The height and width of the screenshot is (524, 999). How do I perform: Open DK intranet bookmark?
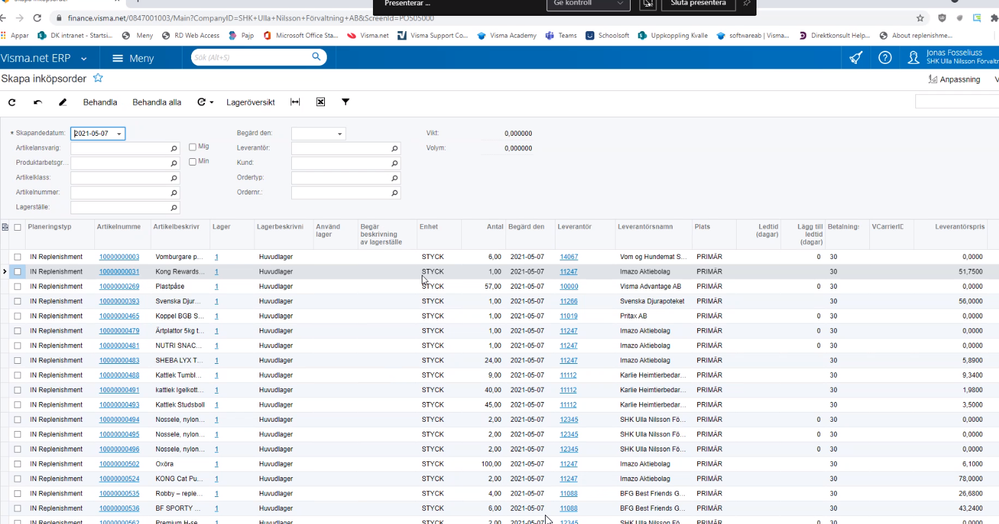pyautogui.click(x=75, y=36)
